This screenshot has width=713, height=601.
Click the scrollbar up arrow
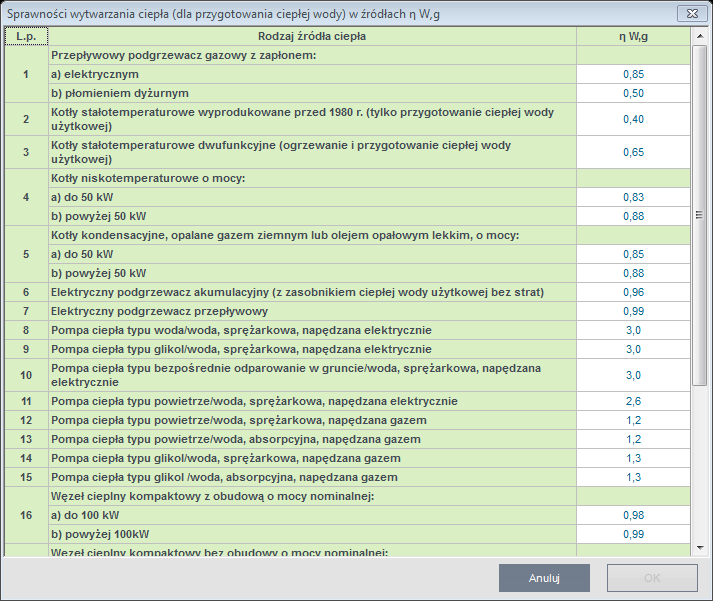click(x=699, y=36)
